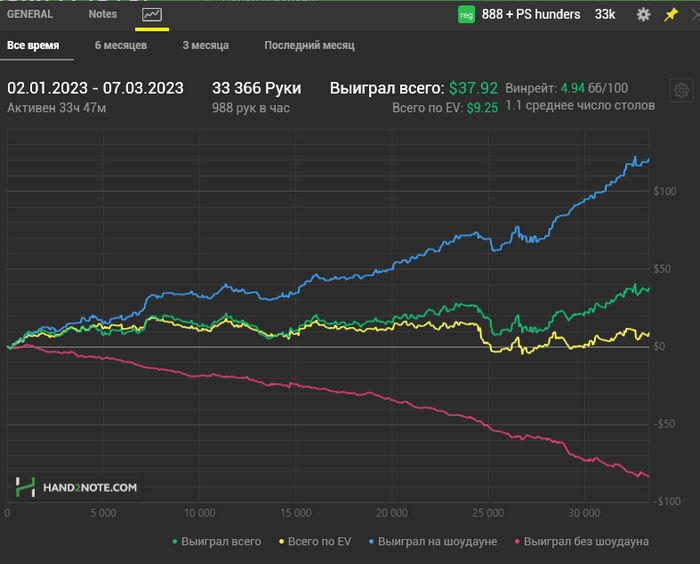This screenshot has width=700, height=564.
Task: Click the -$100 axis label
Action: [x=667, y=501]
